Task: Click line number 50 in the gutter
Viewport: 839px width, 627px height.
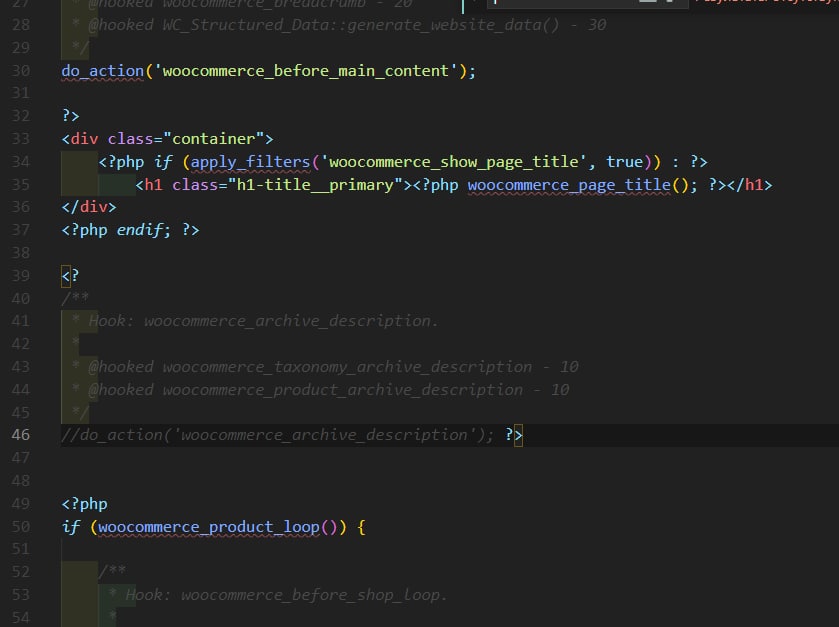Action: pos(21,527)
